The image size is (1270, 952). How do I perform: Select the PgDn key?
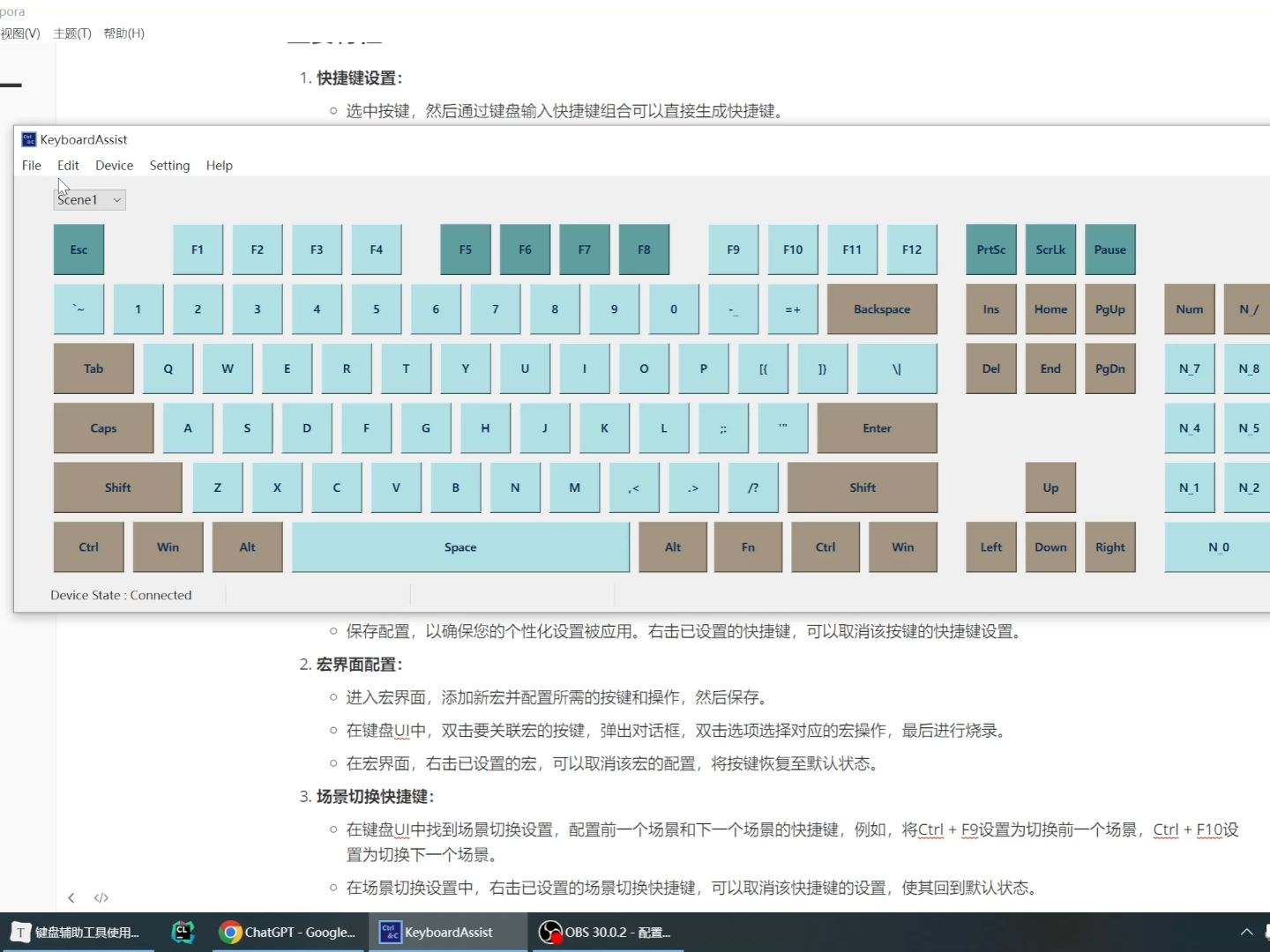point(1110,368)
